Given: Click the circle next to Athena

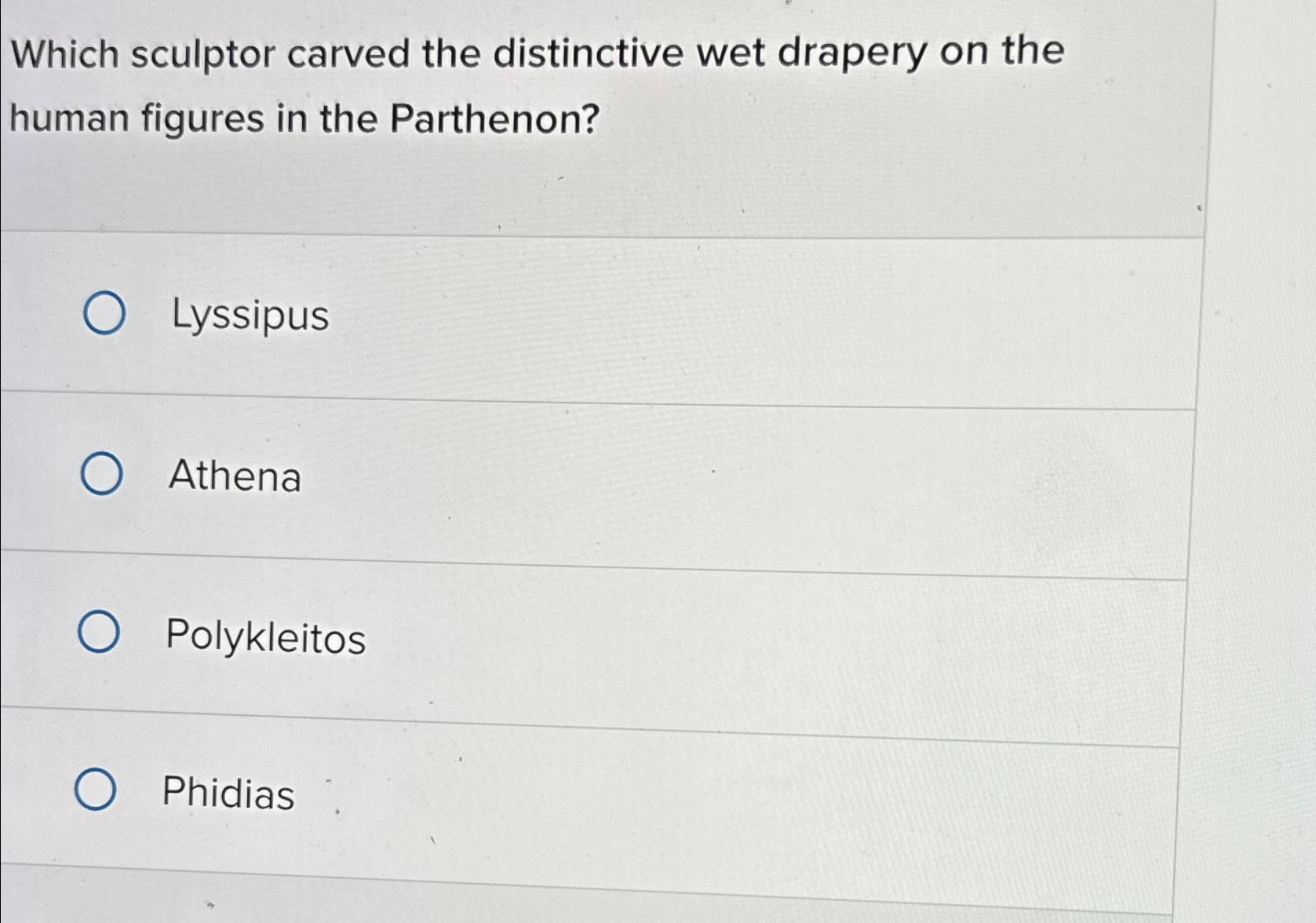Looking at the screenshot, I should pyautogui.click(x=100, y=475).
